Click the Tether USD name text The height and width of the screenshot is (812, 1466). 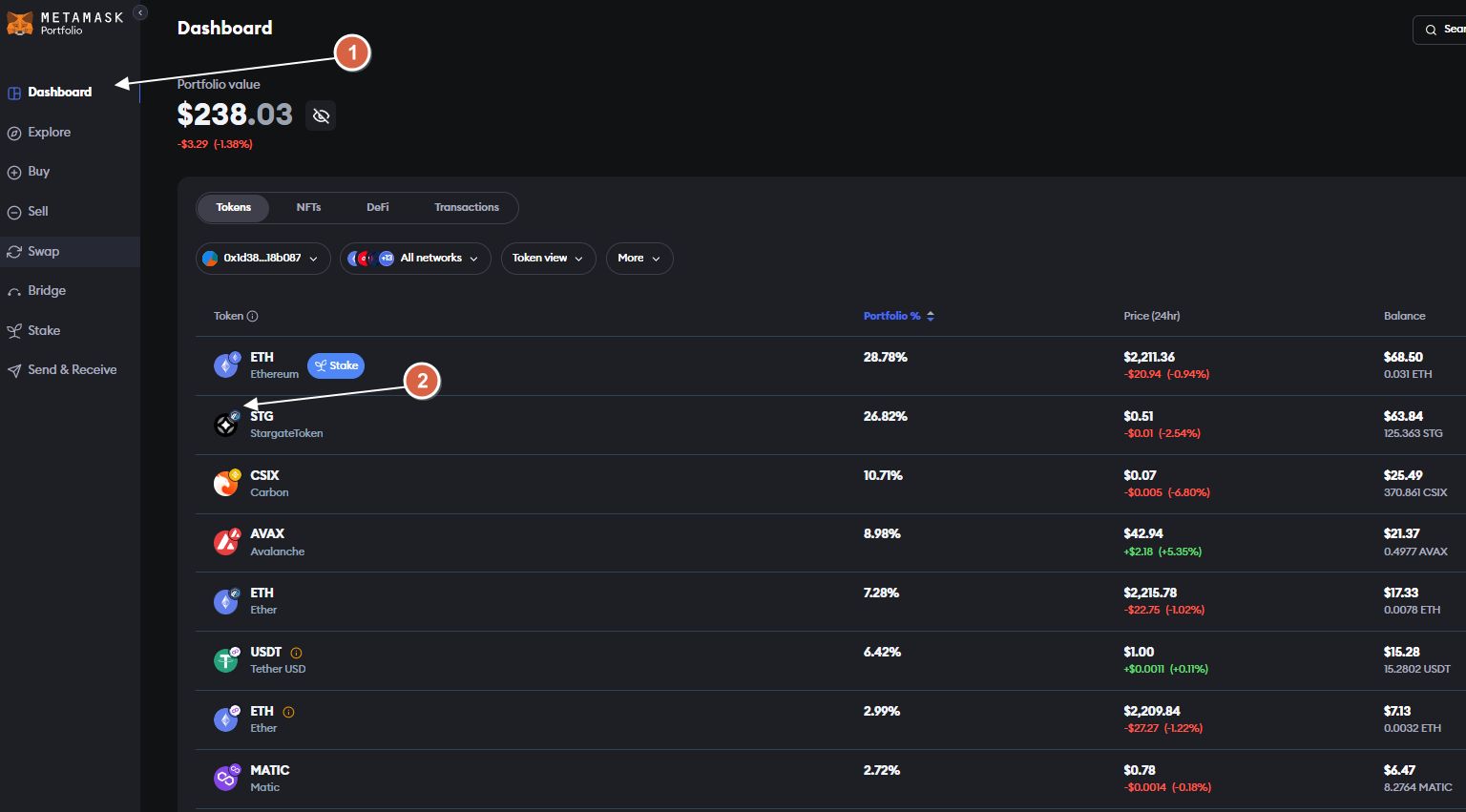278,669
